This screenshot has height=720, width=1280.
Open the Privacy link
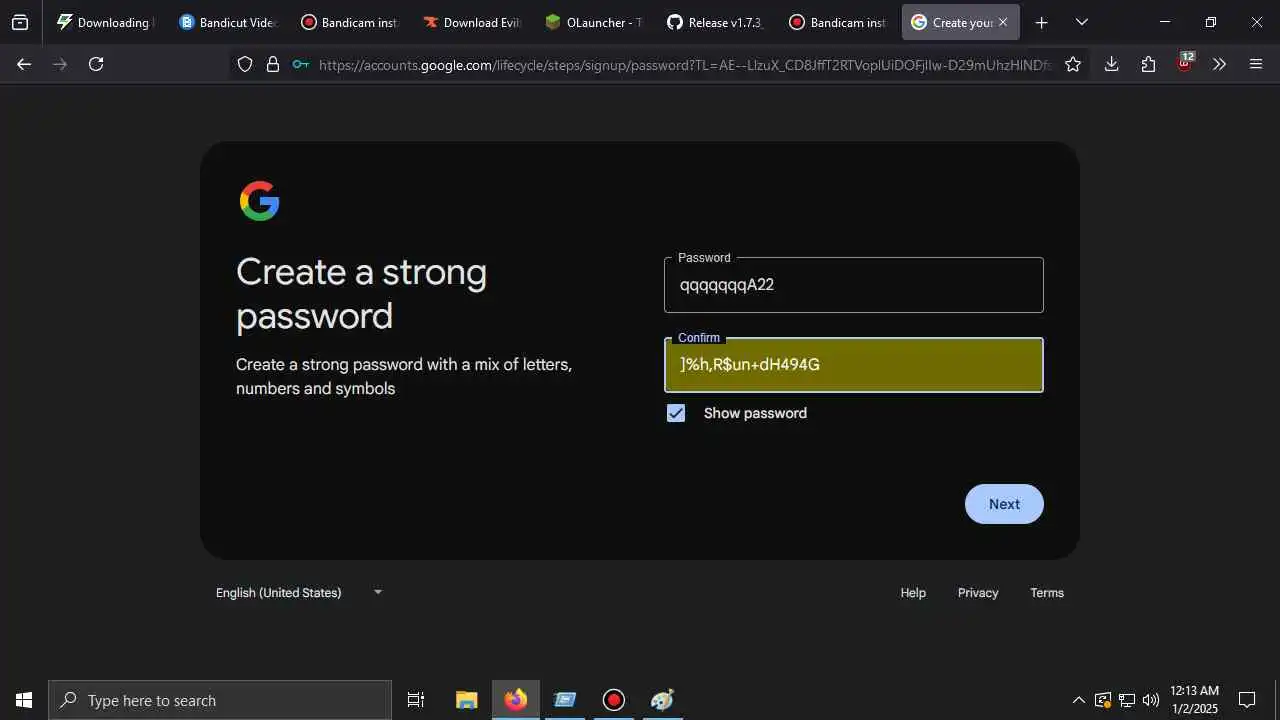point(978,593)
